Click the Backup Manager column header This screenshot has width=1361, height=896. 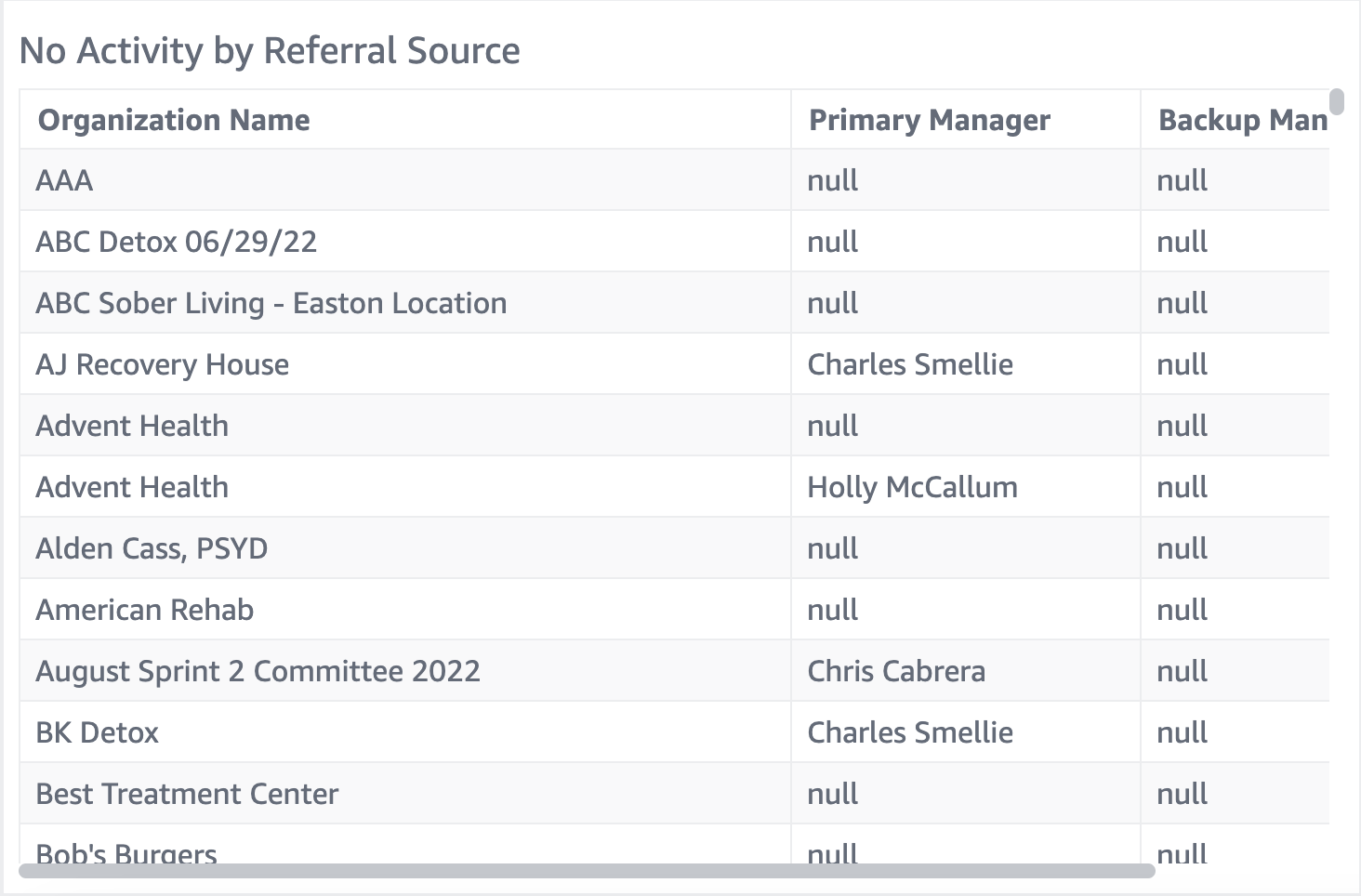[1242, 120]
